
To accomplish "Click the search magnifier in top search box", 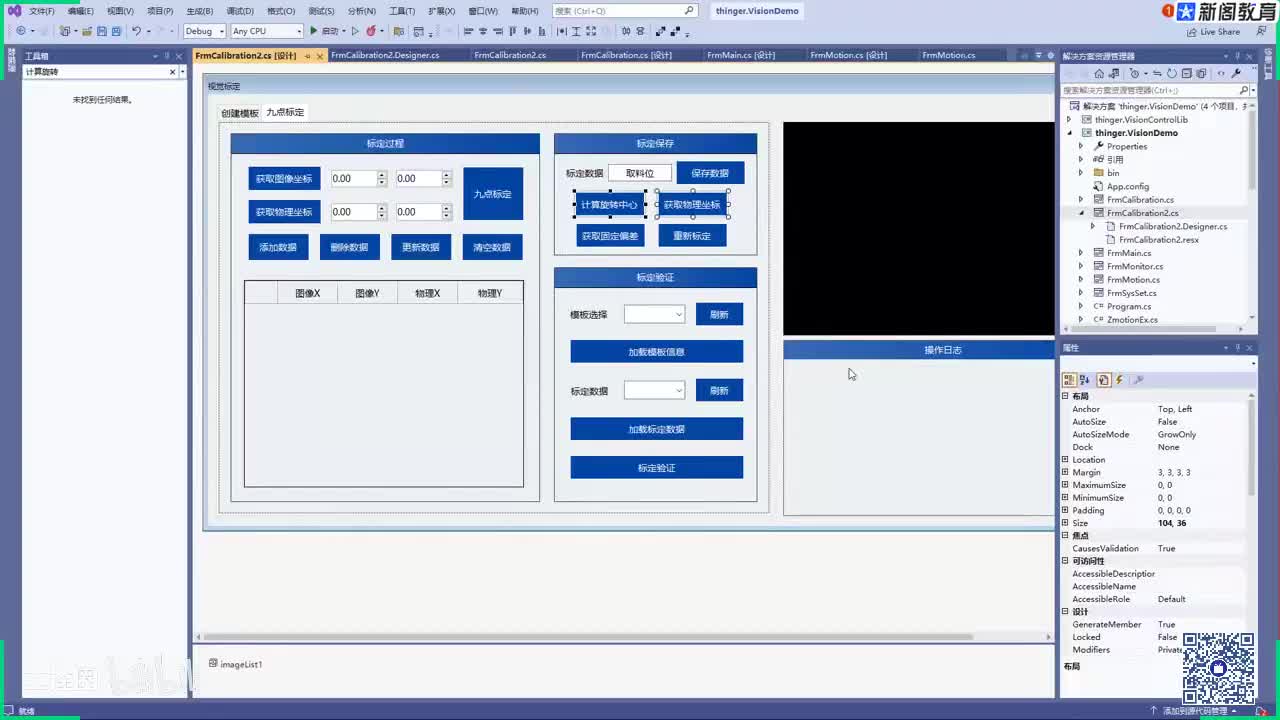I will [x=689, y=11].
